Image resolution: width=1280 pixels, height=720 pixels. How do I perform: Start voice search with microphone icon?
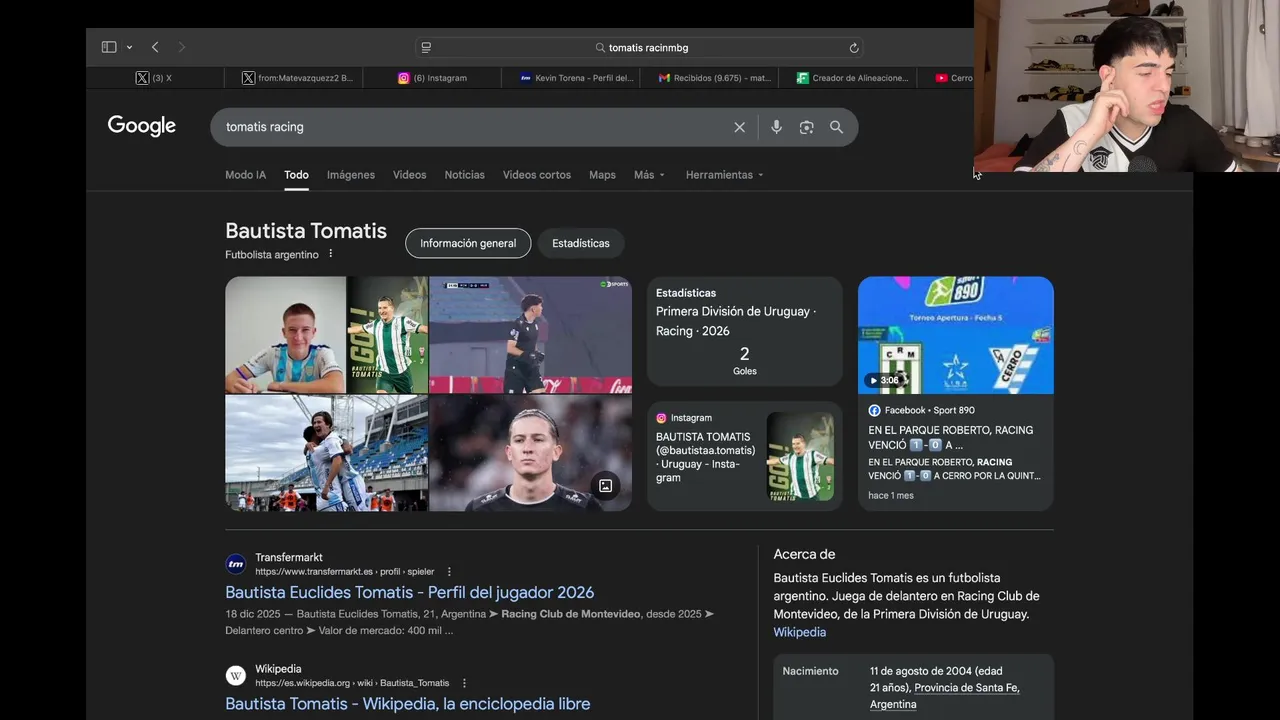coord(776,127)
